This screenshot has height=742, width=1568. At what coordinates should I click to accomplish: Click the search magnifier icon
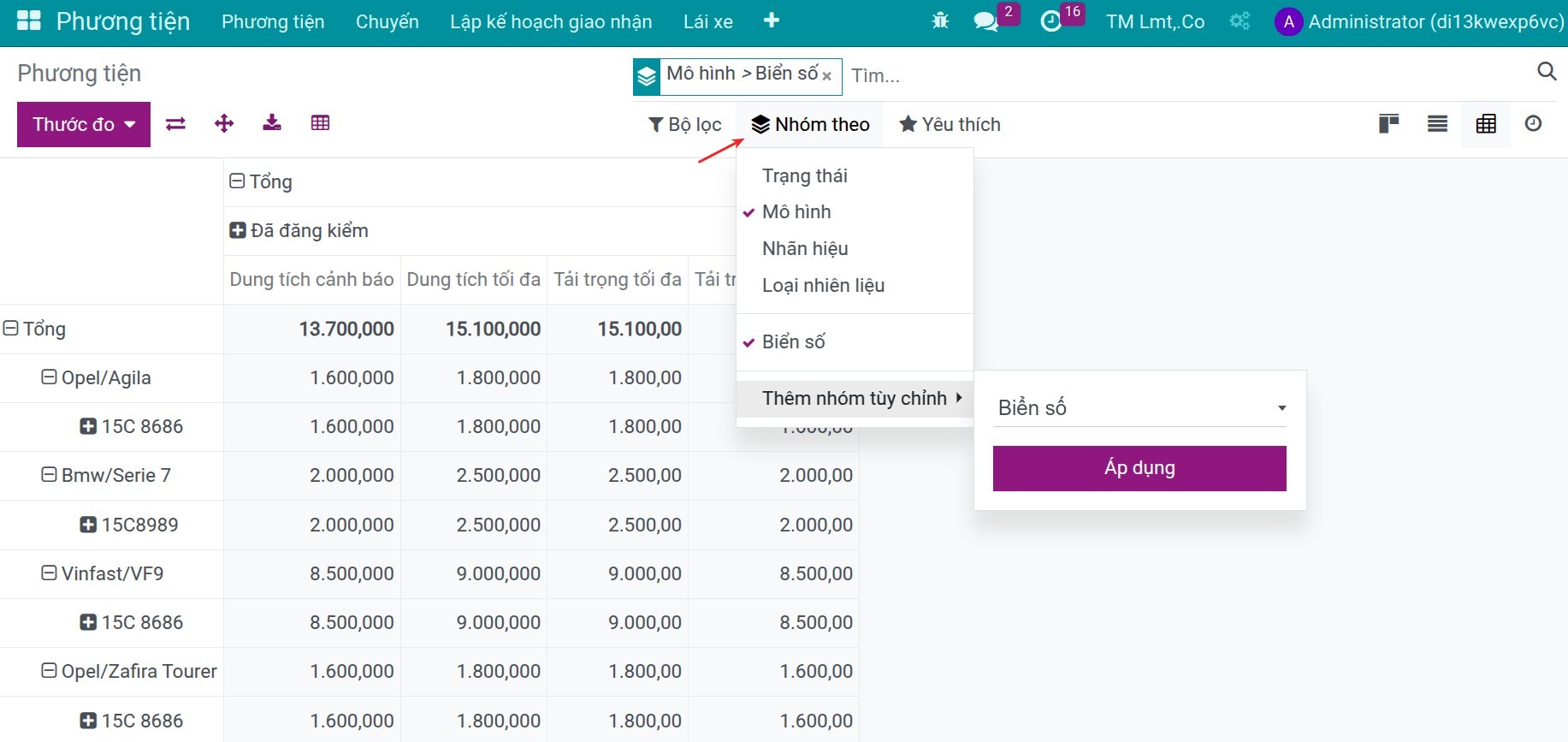tap(1546, 72)
